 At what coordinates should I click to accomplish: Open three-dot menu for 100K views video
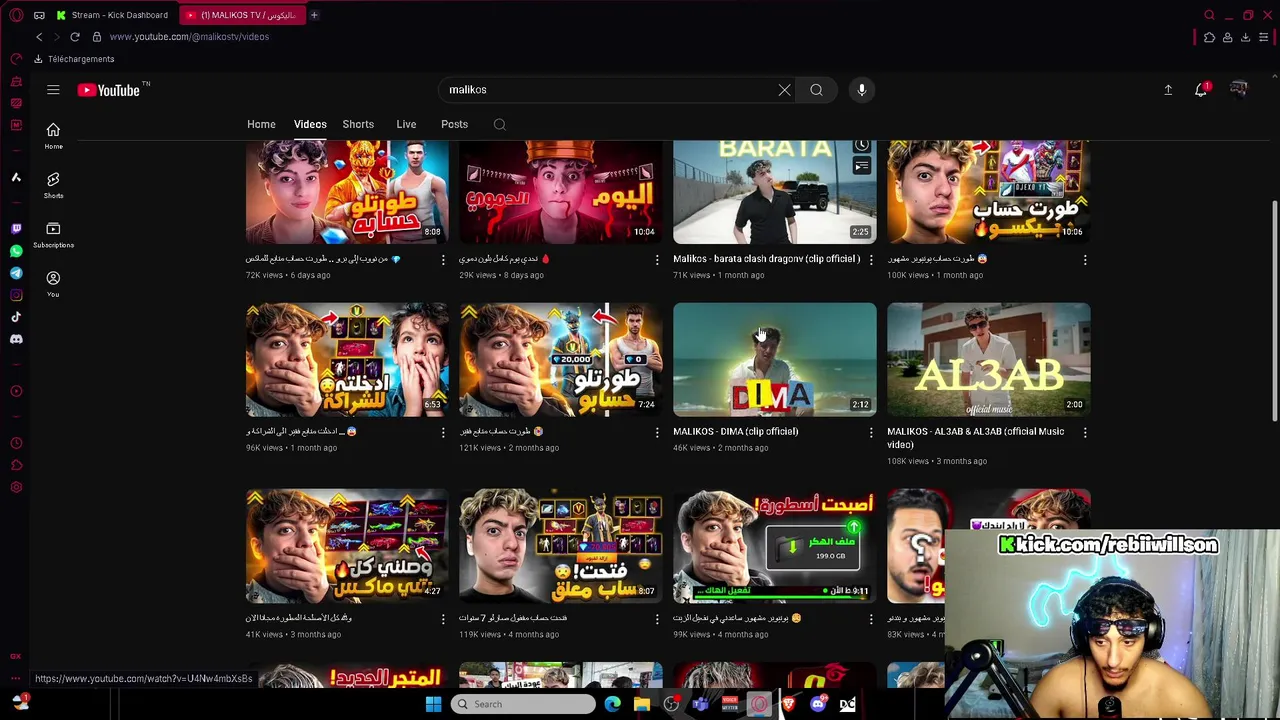[x=1085, y=260]
